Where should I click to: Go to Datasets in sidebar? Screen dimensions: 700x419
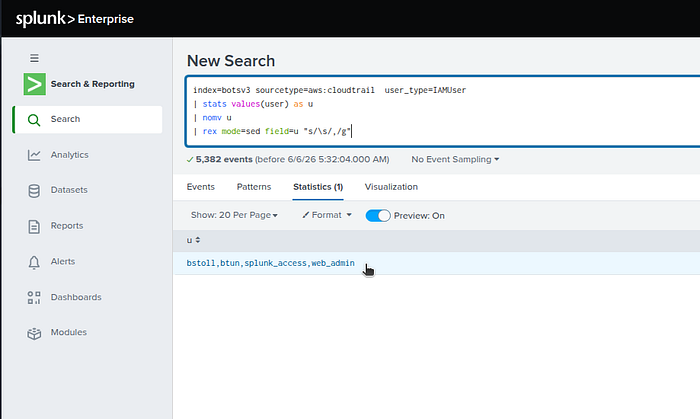[69, 190]
